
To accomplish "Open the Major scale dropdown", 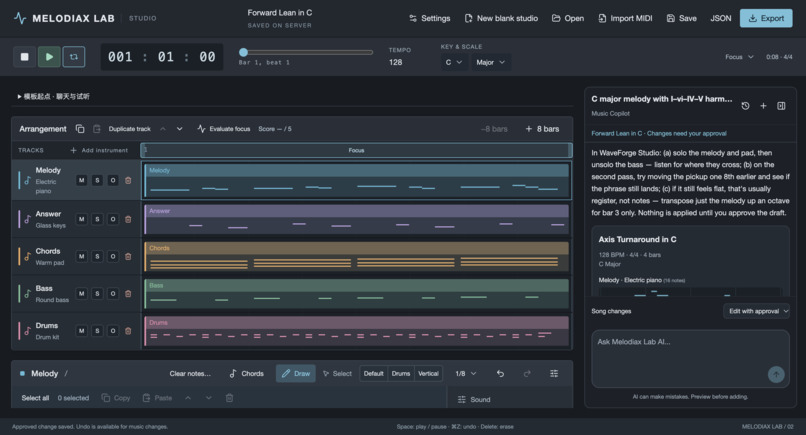I will pos(490,62).
